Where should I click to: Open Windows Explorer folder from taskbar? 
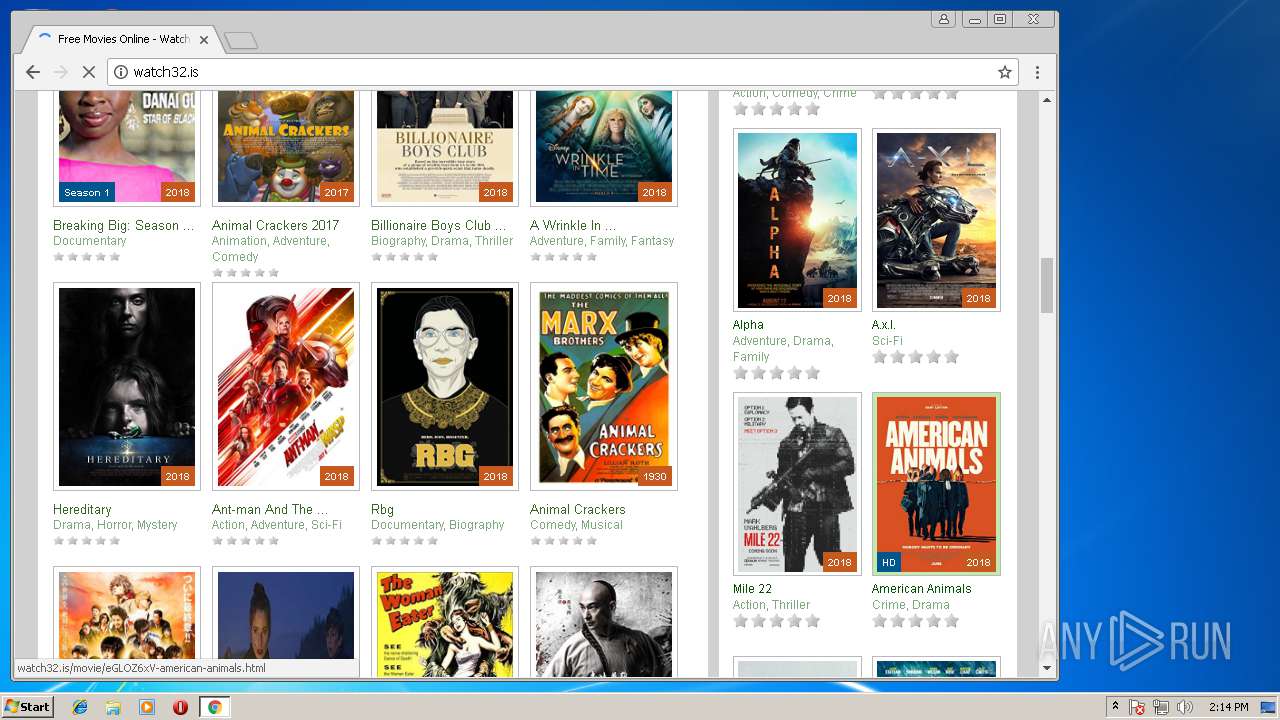[x=113, y=707]
